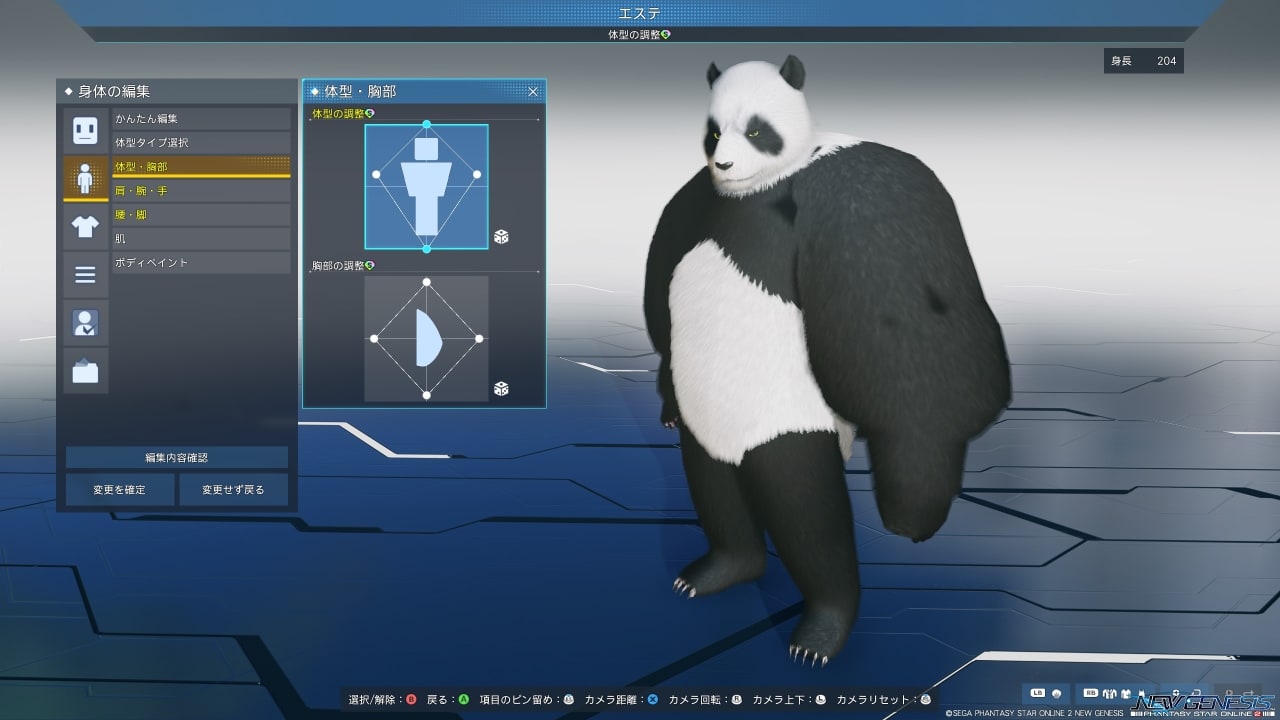Confirm changes with 変更を確定 button
The width and height of the screenshot is (1280, 720).
pos(120,490)
